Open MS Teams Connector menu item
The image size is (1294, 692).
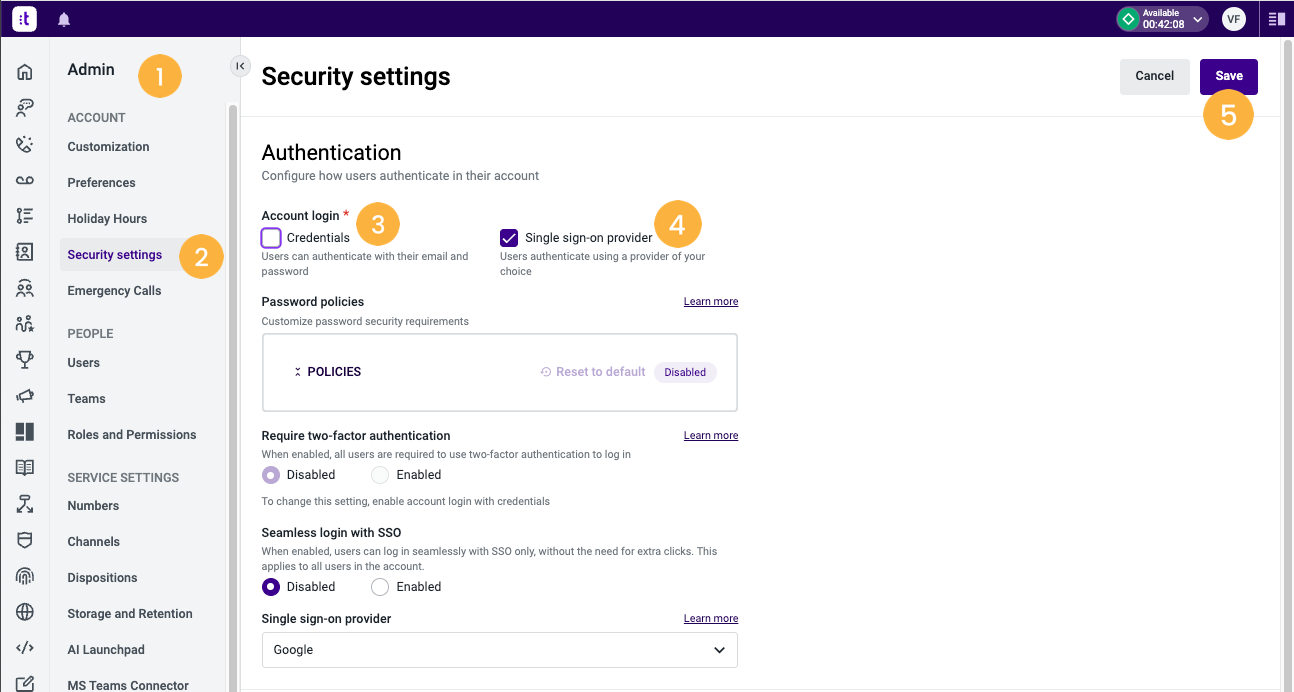(x=128, y=685)
